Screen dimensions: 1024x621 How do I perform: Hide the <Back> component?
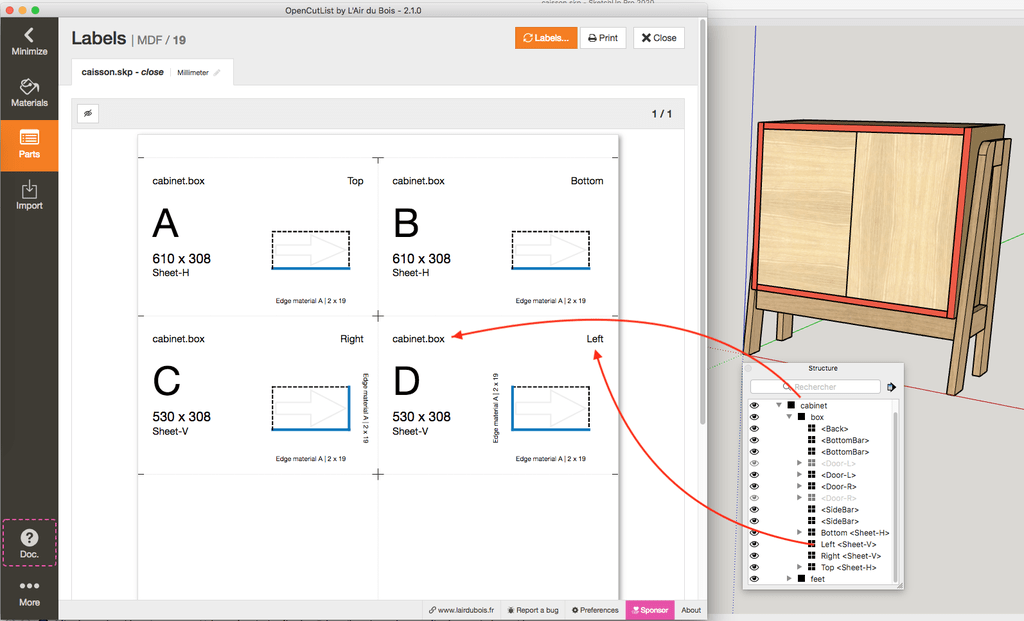[754, 429]
